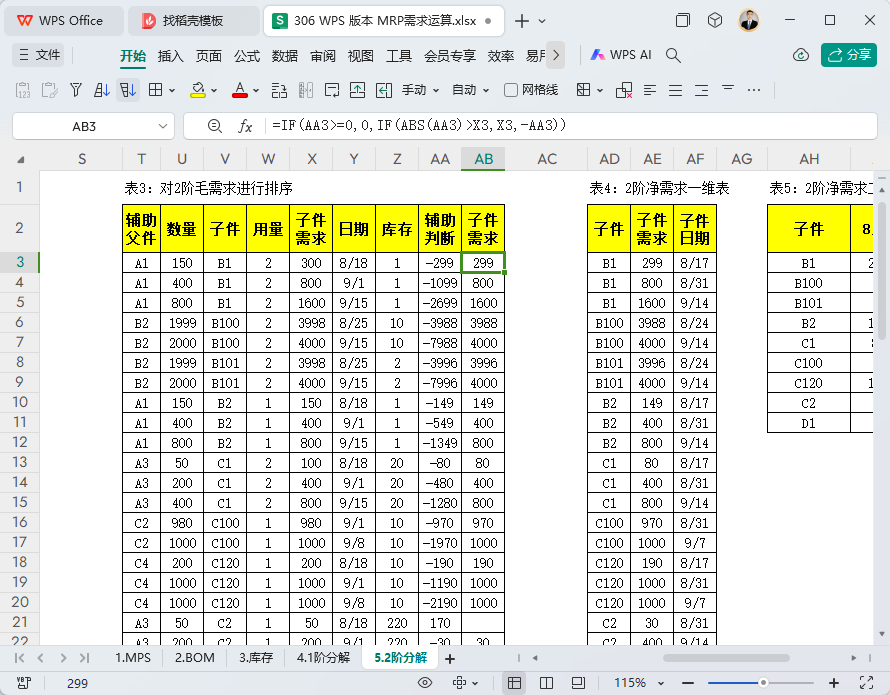
Task: Go to the first sheet arrow
Action: coord(19,658)
